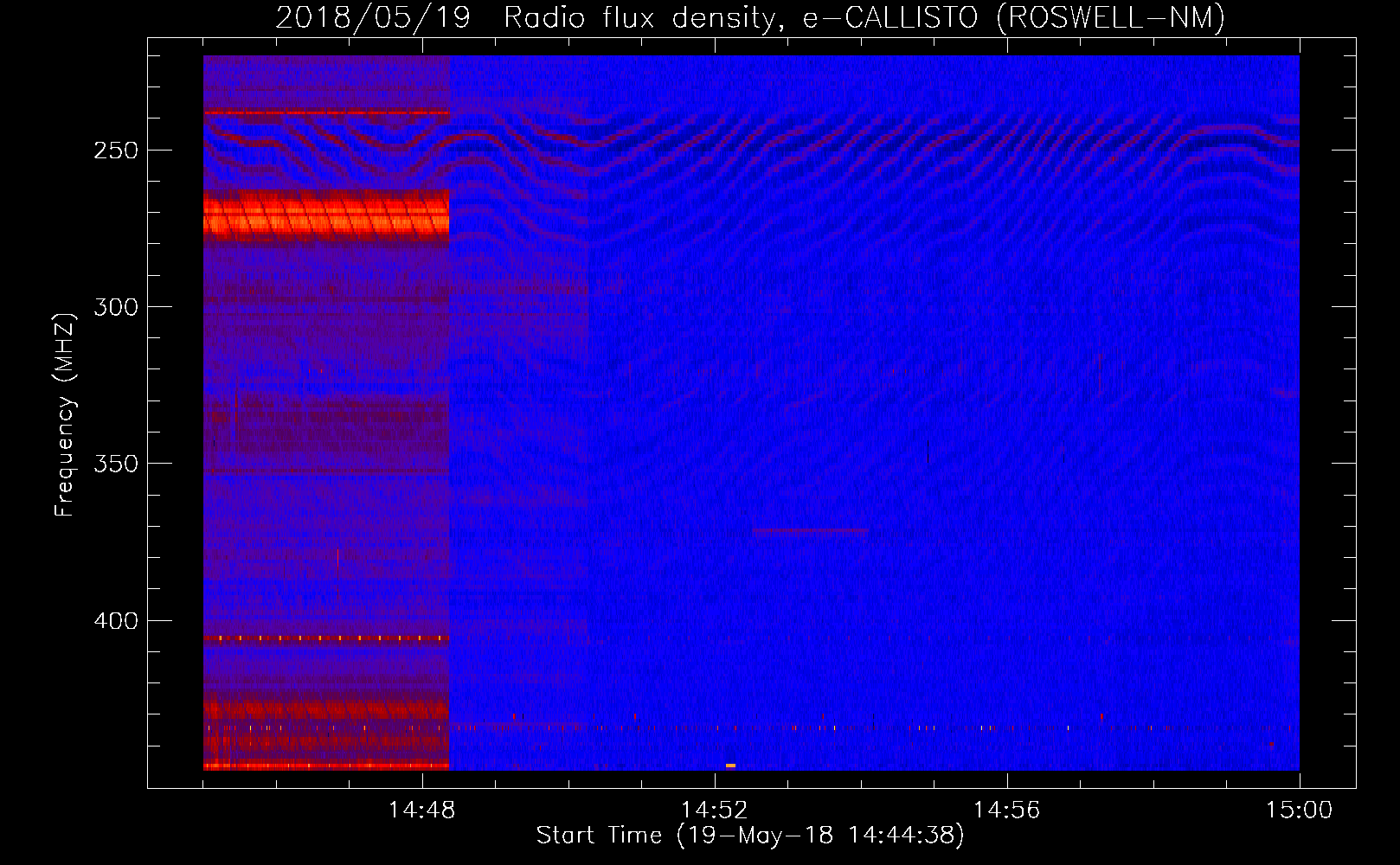This screenshot has height=865, width=1400.
Task: Click the 14:56 time tick label
Action: (x=1006, y=811)
